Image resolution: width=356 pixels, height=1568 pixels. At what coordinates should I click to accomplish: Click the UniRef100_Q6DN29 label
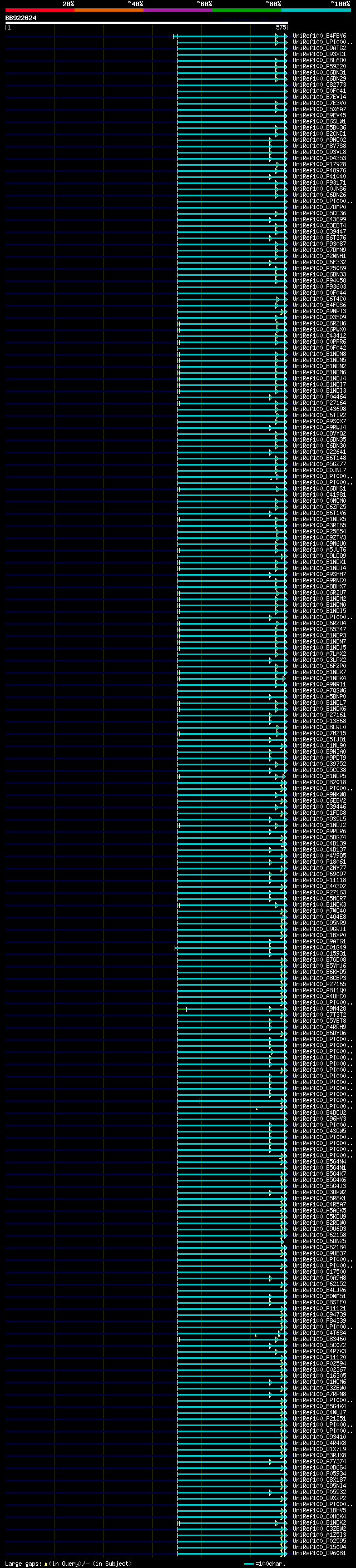319,78
